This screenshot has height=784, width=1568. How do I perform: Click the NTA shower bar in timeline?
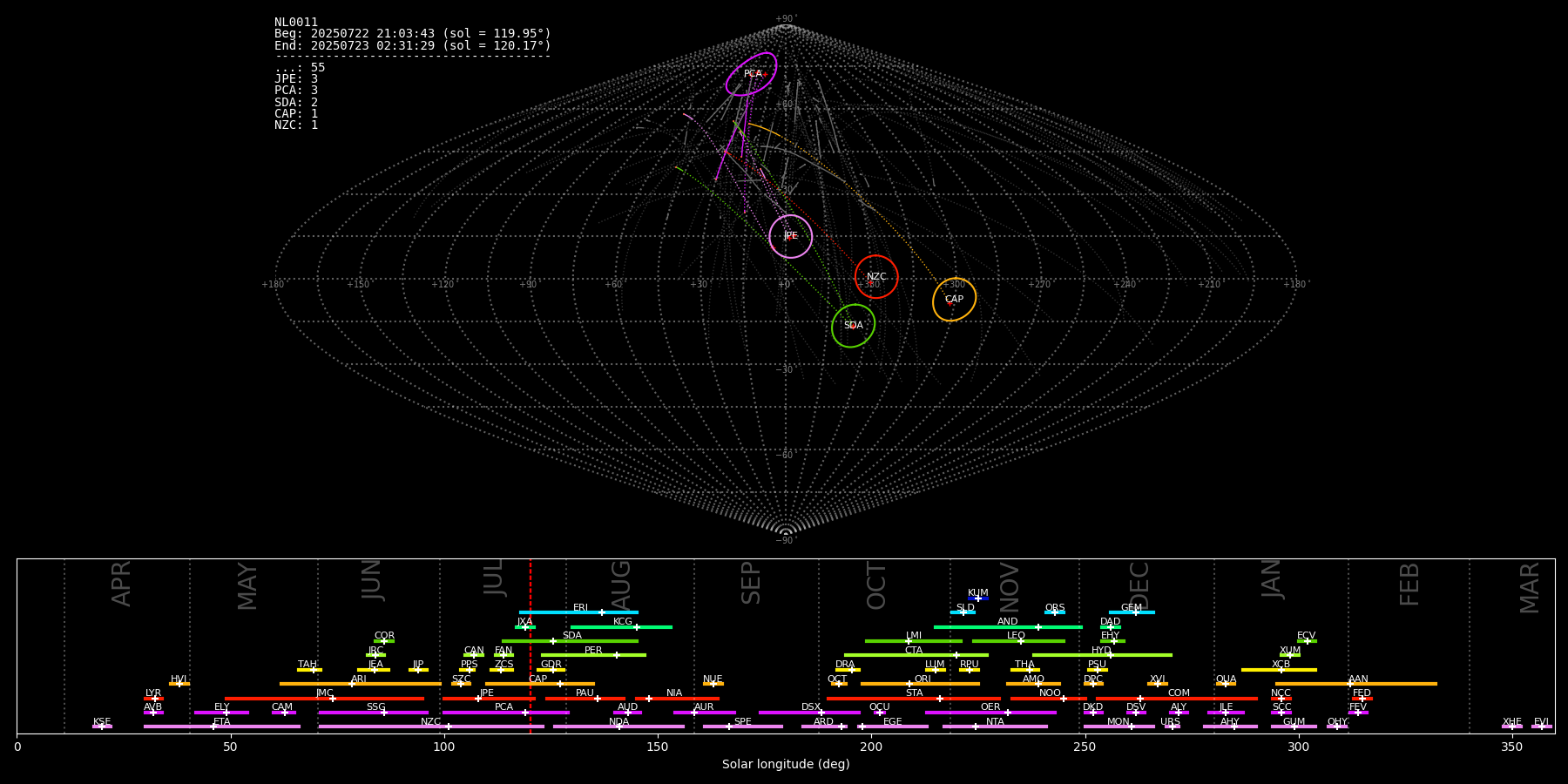pos(995,727)
